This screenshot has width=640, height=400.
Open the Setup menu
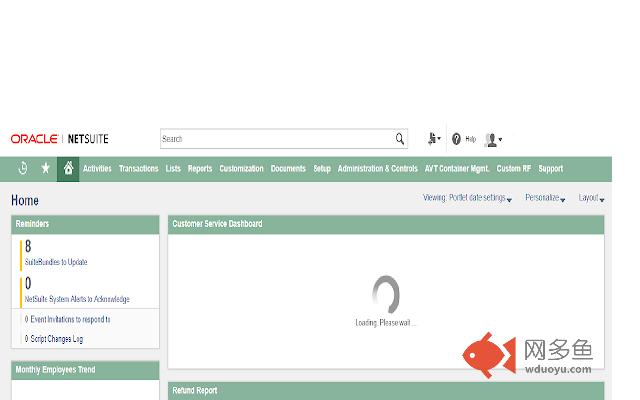pos(322,169)
